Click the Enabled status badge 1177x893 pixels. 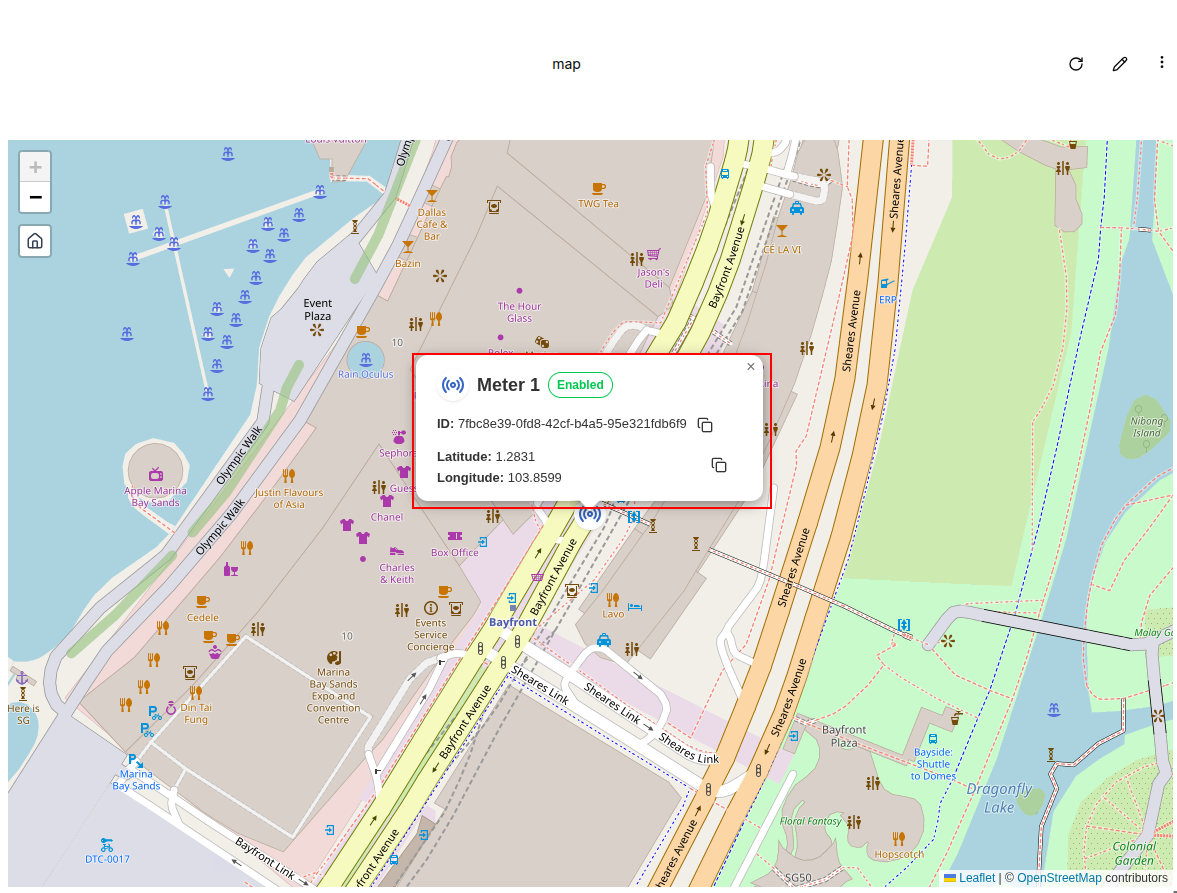[x=580, y=385]
